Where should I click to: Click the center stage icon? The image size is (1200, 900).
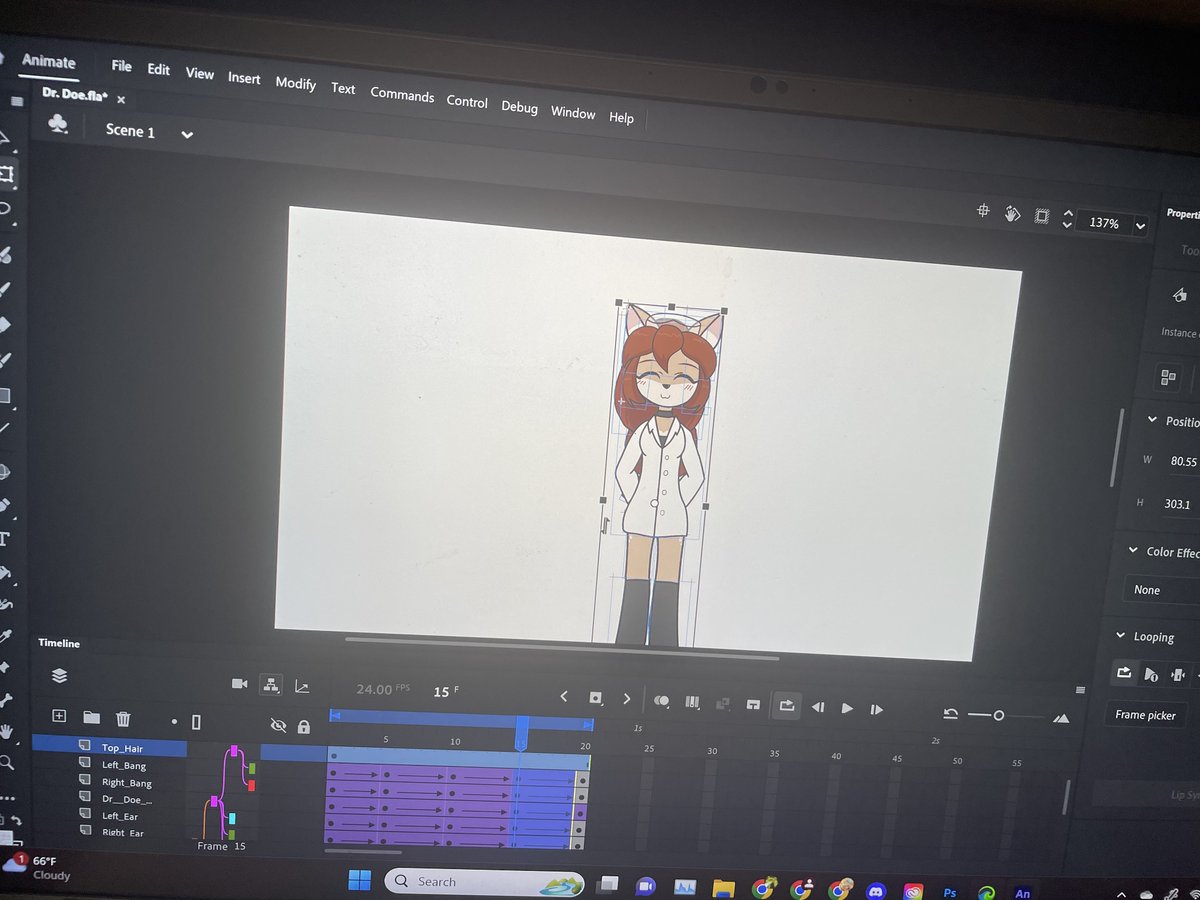(x=983, y=211)
